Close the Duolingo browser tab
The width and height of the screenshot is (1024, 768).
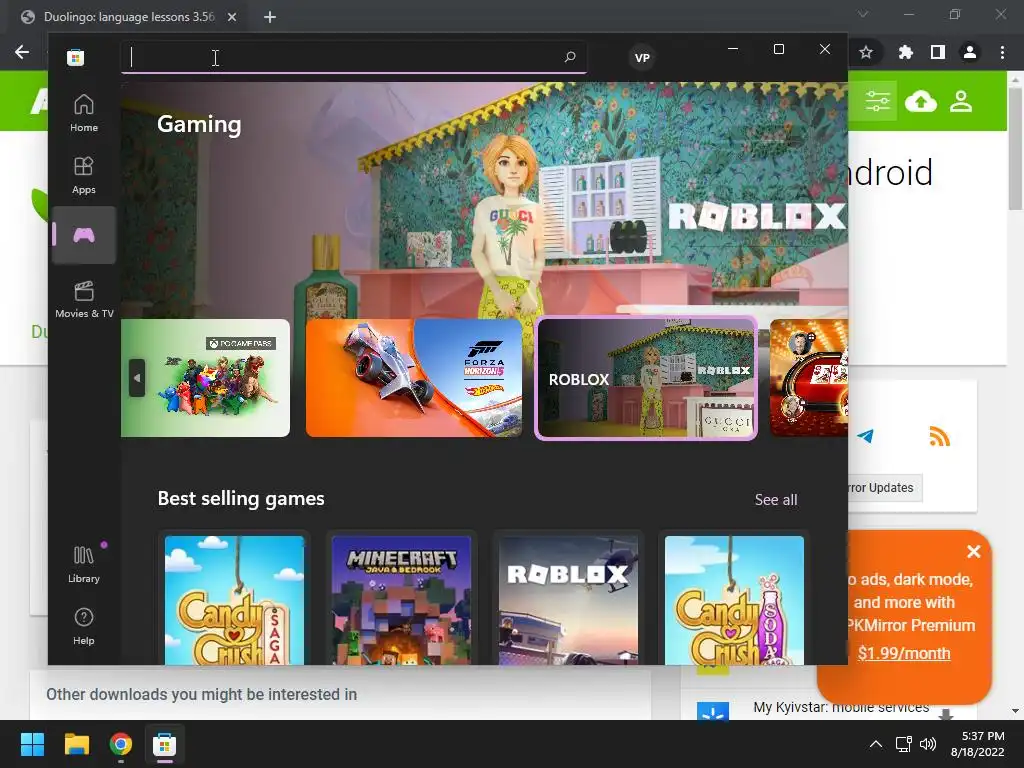tap(232, 17)
